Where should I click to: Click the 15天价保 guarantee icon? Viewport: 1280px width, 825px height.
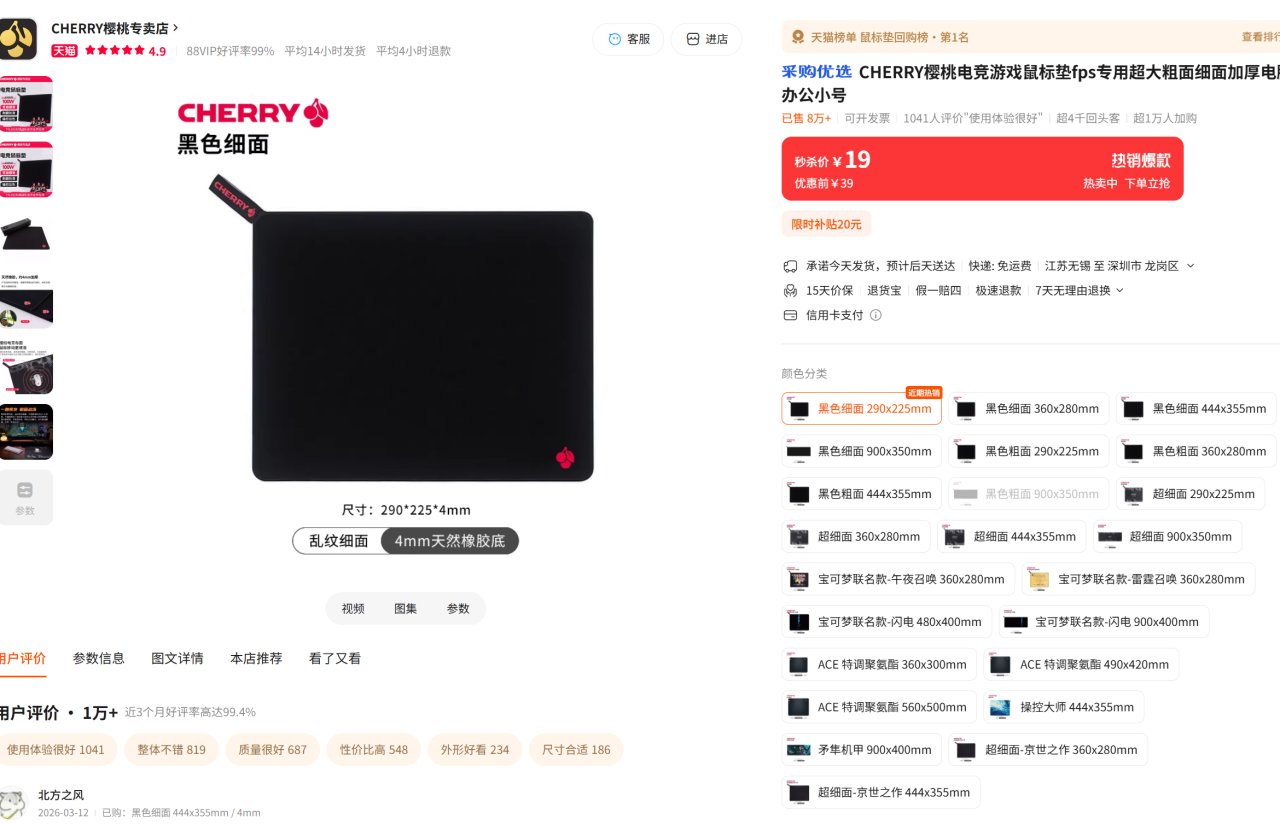tap(790, 290)
